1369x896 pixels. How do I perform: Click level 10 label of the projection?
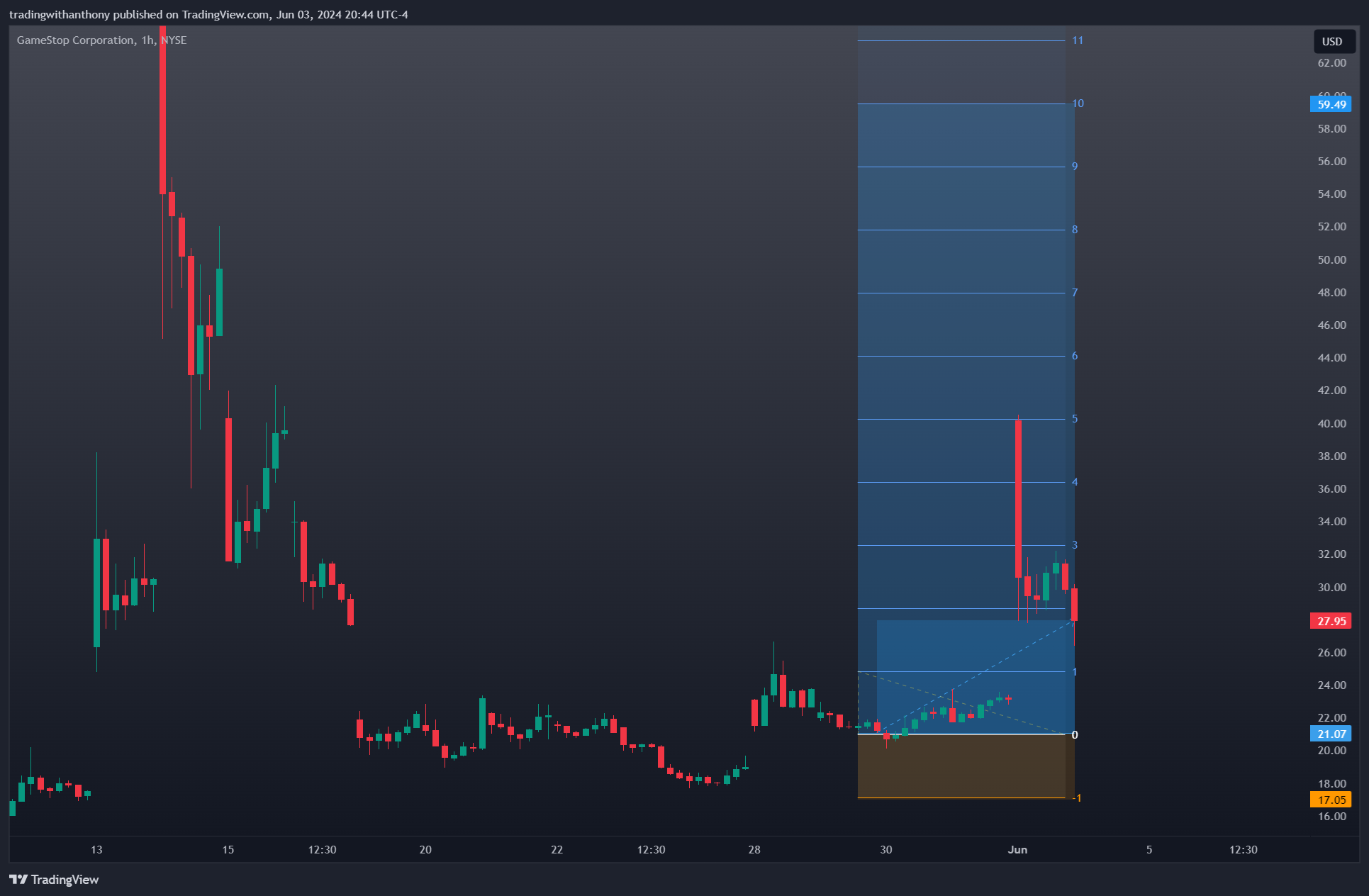(1077, 103)
